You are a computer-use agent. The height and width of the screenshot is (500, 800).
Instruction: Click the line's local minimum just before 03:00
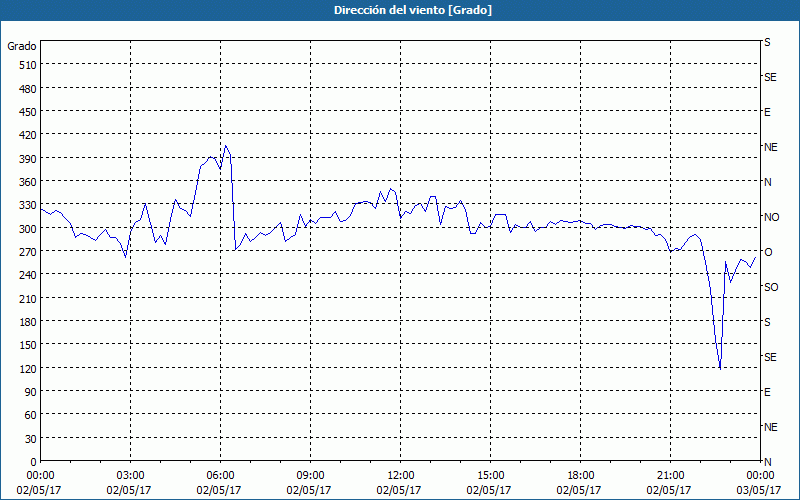(126, 257)
